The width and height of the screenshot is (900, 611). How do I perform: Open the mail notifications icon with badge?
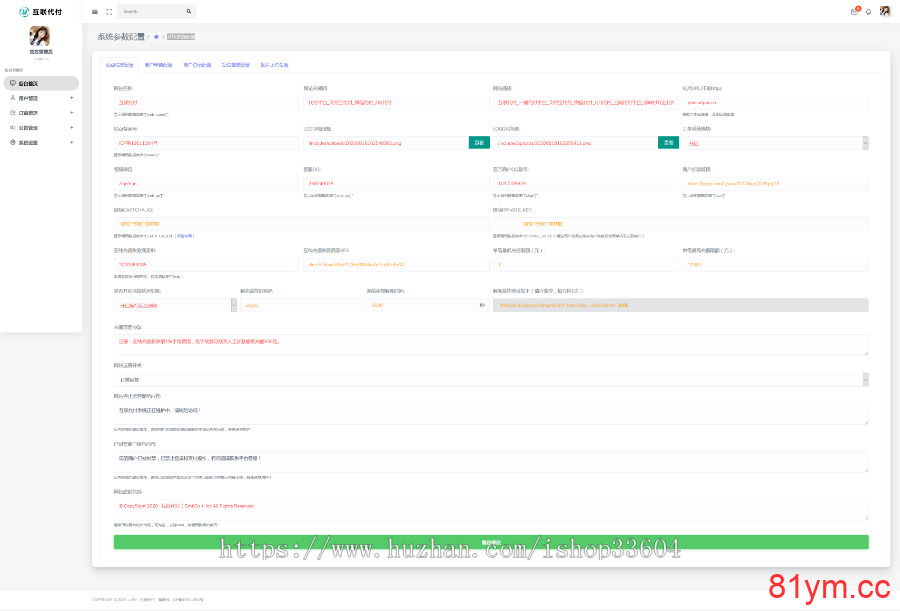pyautogui.click(x=854, y=11)
